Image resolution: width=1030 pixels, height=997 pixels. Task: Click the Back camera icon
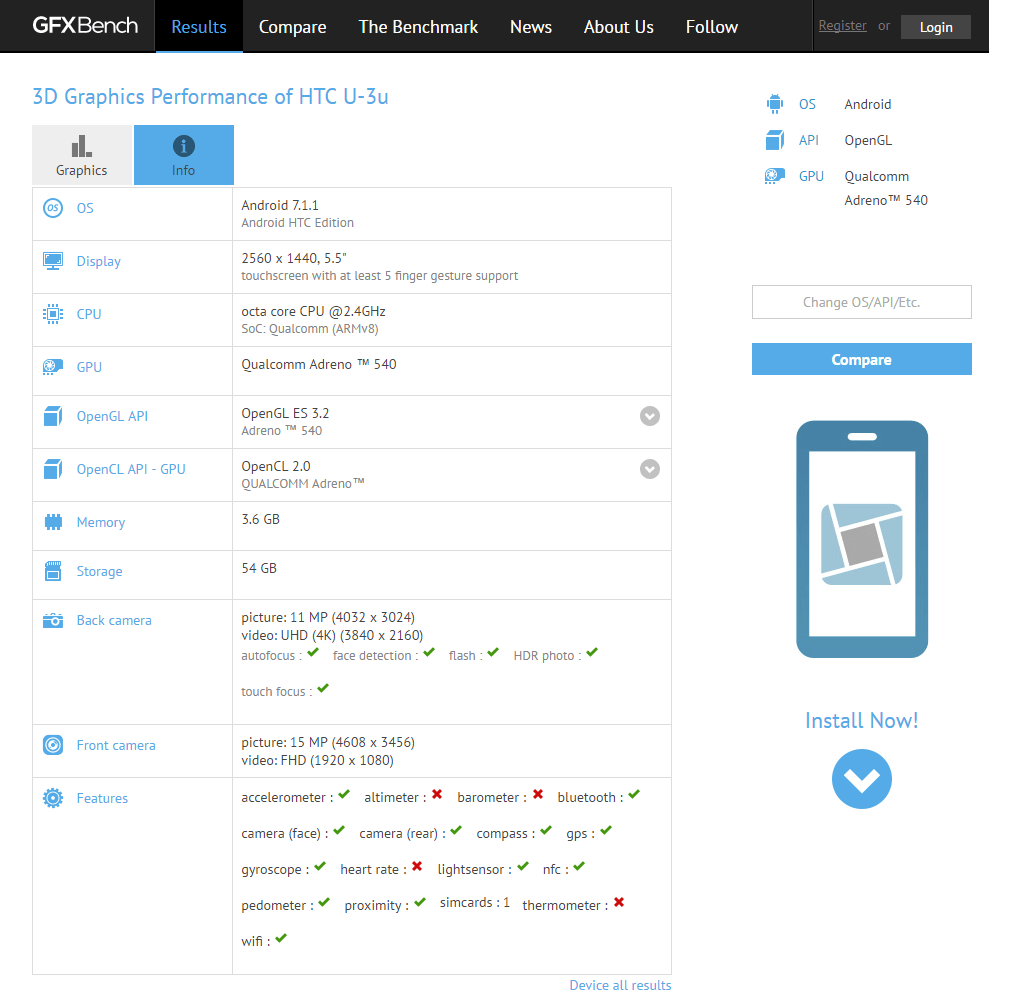[53, 620]
